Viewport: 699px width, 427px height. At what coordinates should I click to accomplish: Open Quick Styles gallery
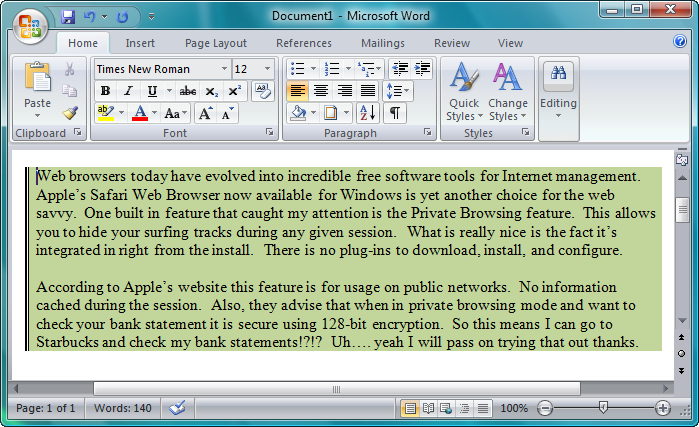pyautogui.click(x=464, y=91)
